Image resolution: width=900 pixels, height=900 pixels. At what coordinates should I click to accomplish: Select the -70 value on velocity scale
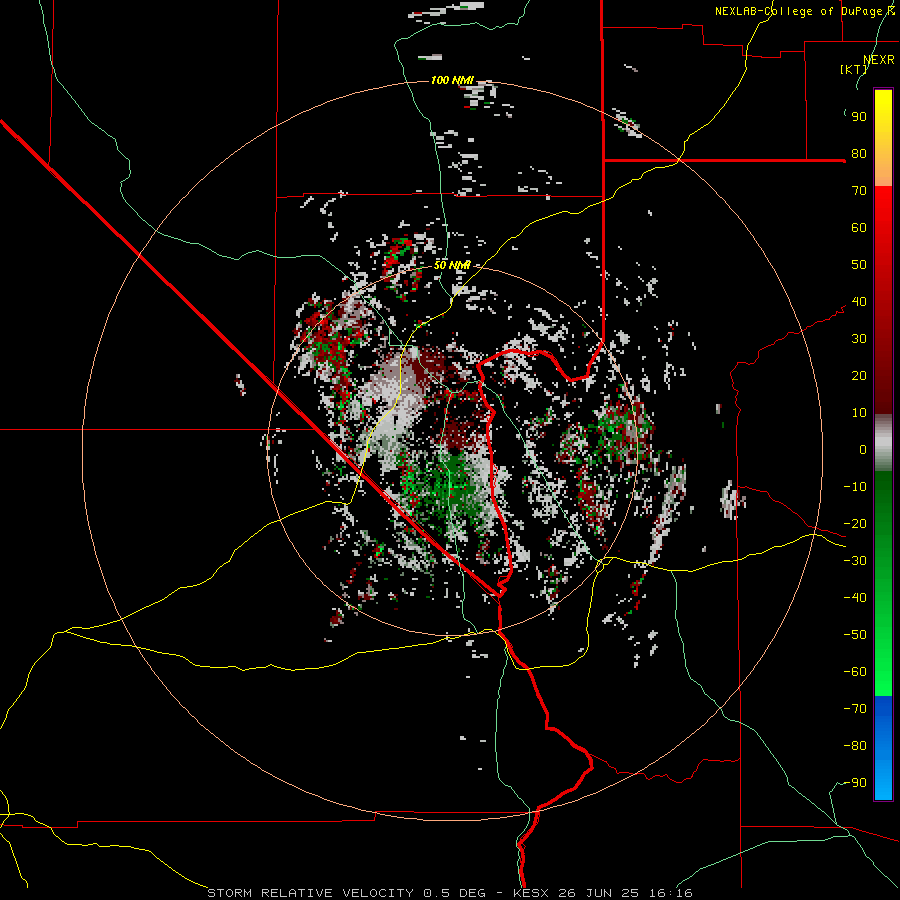click(855, 709)
